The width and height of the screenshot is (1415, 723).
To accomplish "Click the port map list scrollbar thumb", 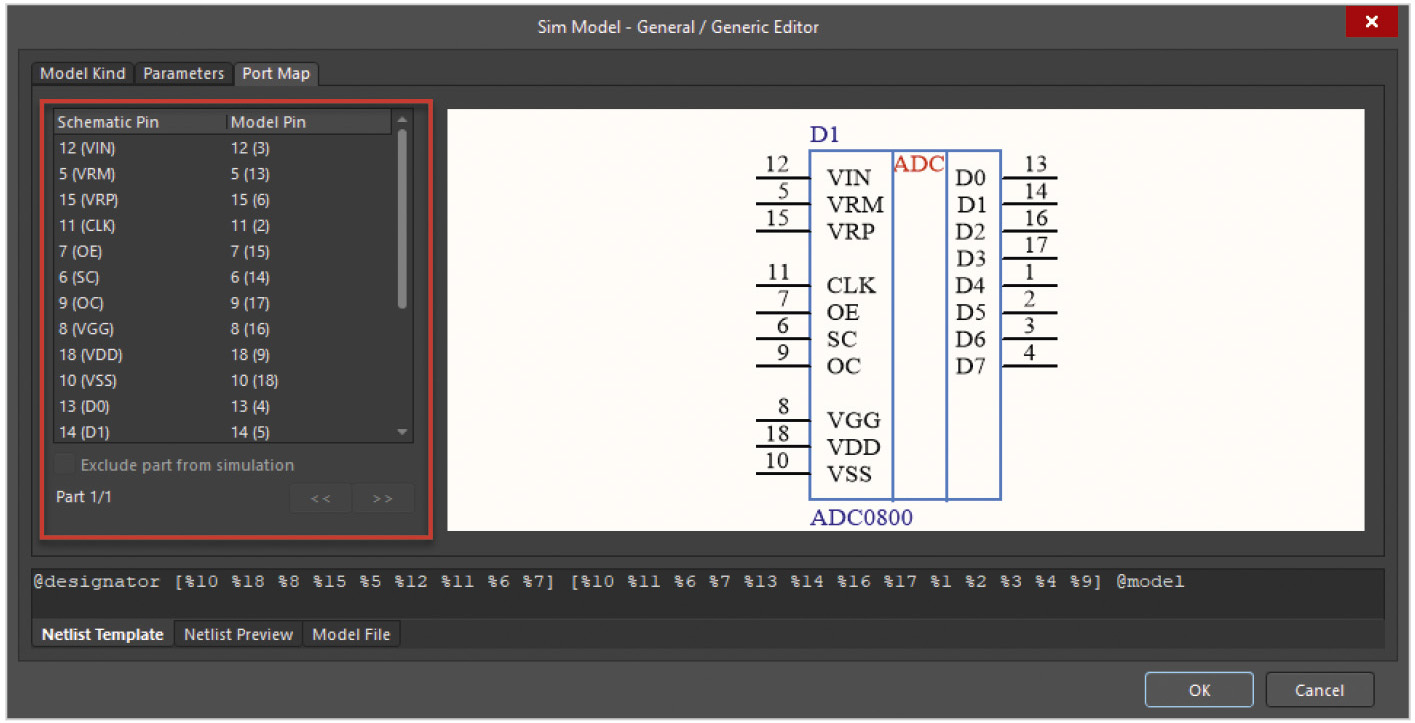I will coord(402,218).
